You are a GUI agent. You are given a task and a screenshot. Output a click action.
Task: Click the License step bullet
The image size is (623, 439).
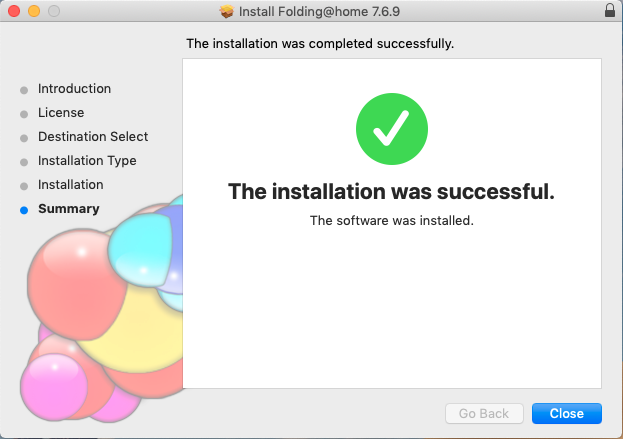pyautogui.click(x=24, y=114)
